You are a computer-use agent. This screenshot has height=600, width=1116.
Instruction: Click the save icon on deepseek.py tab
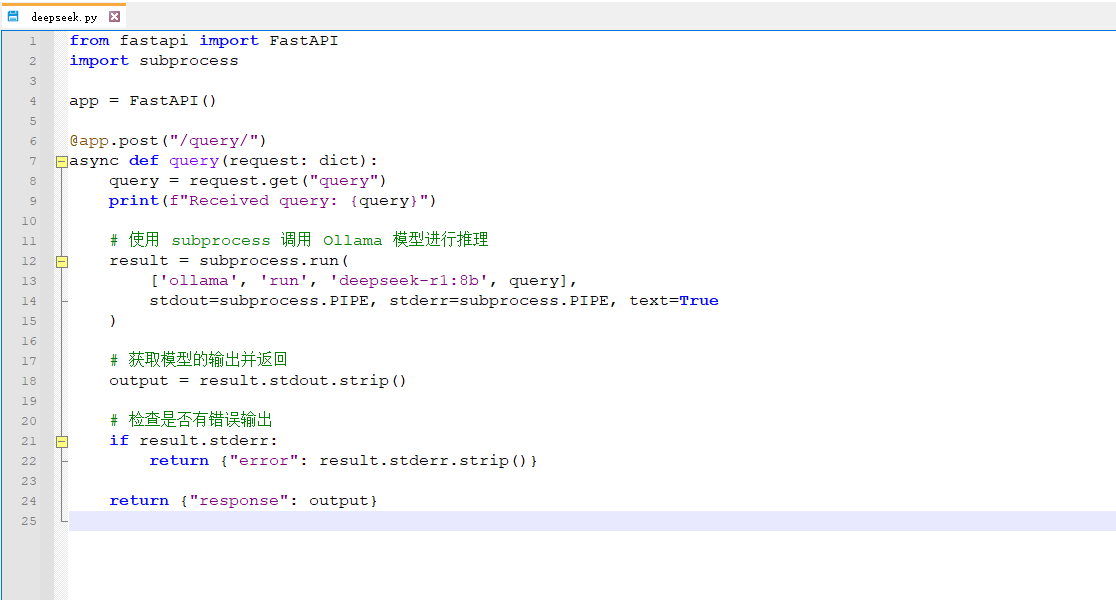coord(13,16)
